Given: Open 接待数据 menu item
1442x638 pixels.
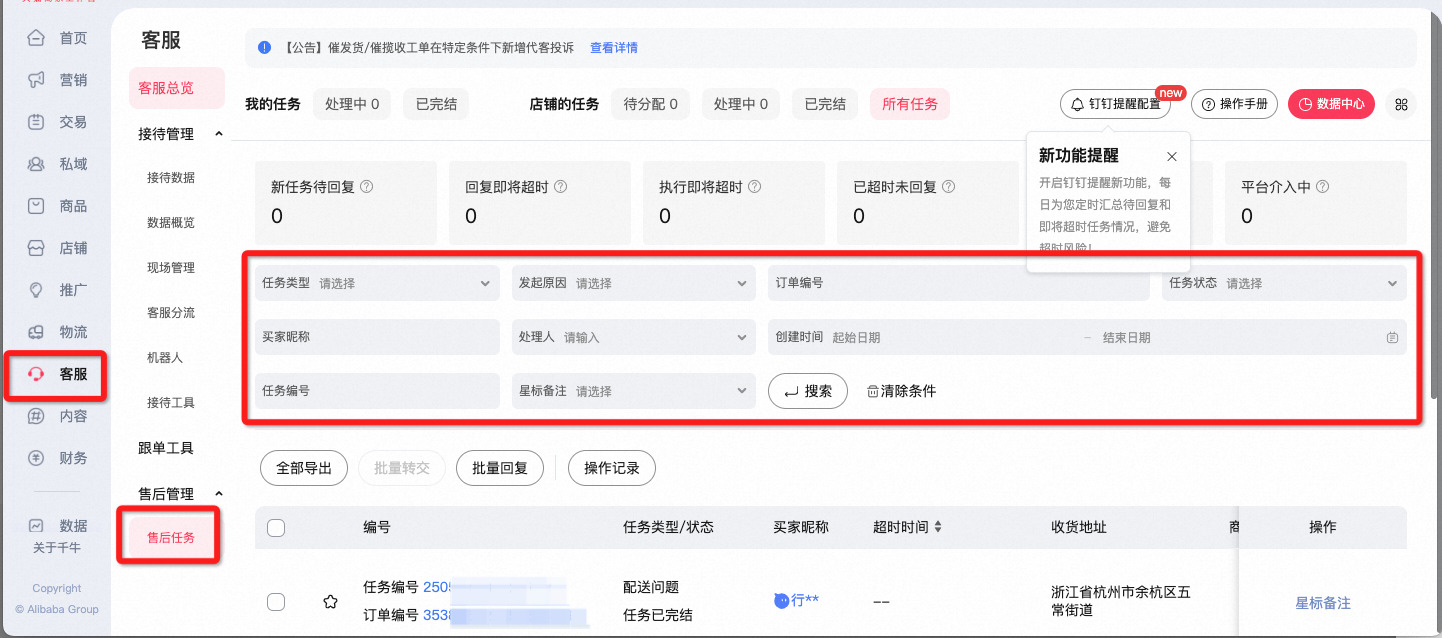Looking at the screenshot, I should [171, 178].
